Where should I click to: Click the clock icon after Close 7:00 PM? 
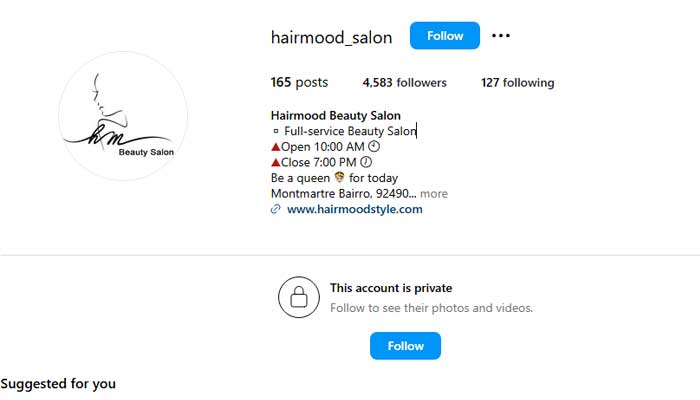point(366,162)
